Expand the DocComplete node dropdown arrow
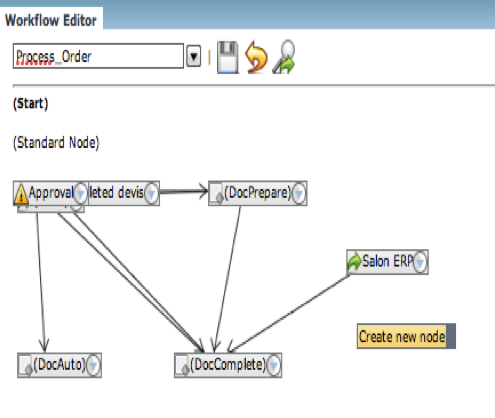This screenshot has width=495, height=418. (274, 365)
